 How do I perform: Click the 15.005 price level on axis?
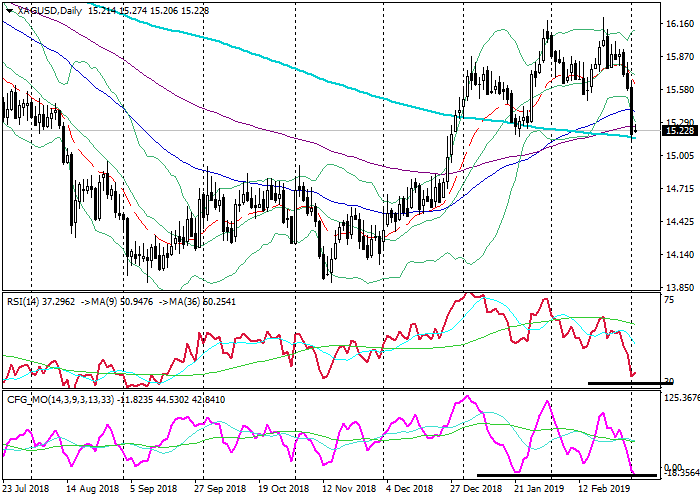click(680, 156)
